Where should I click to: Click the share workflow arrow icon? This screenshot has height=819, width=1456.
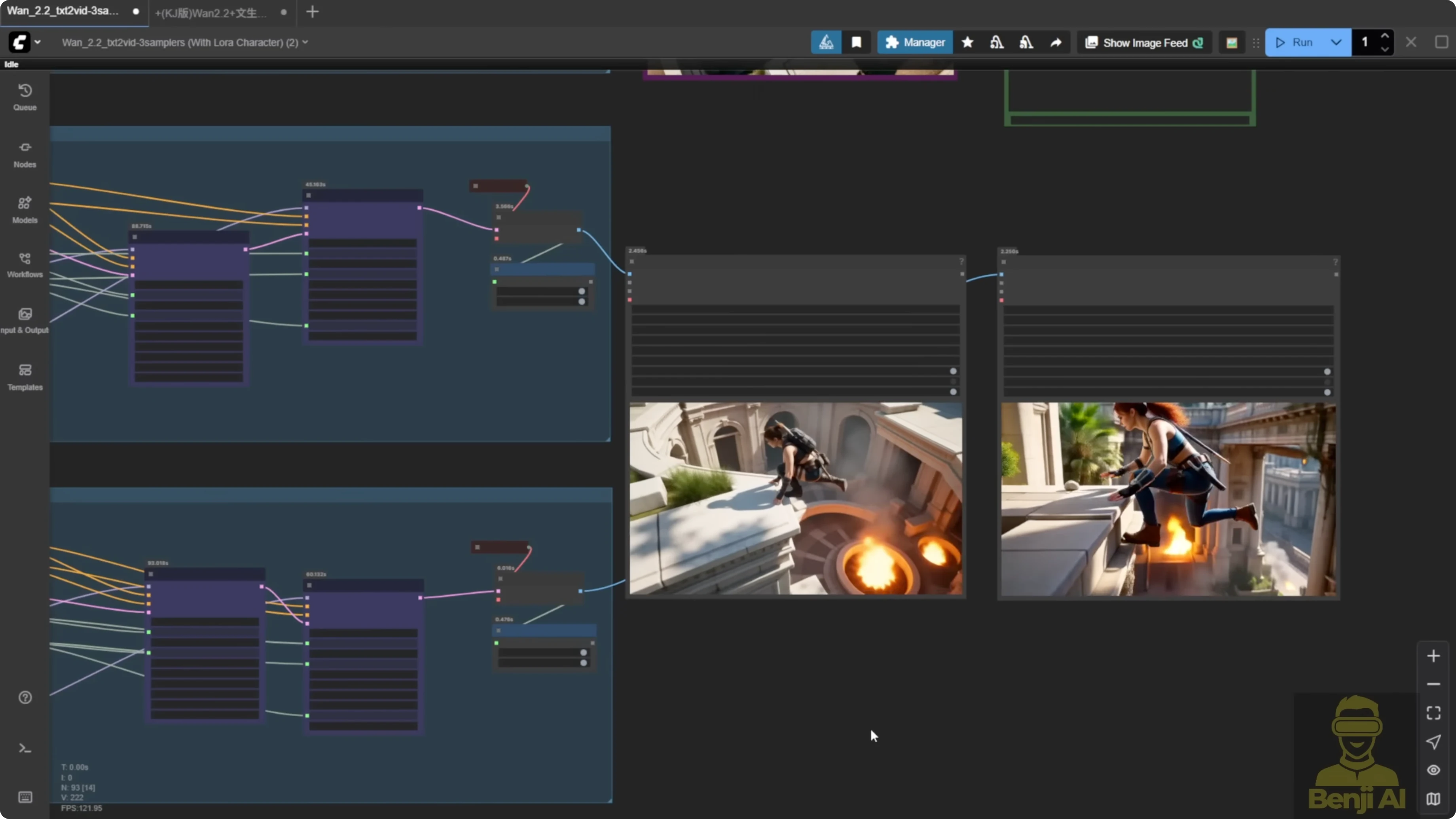(x=1056, y=42)
